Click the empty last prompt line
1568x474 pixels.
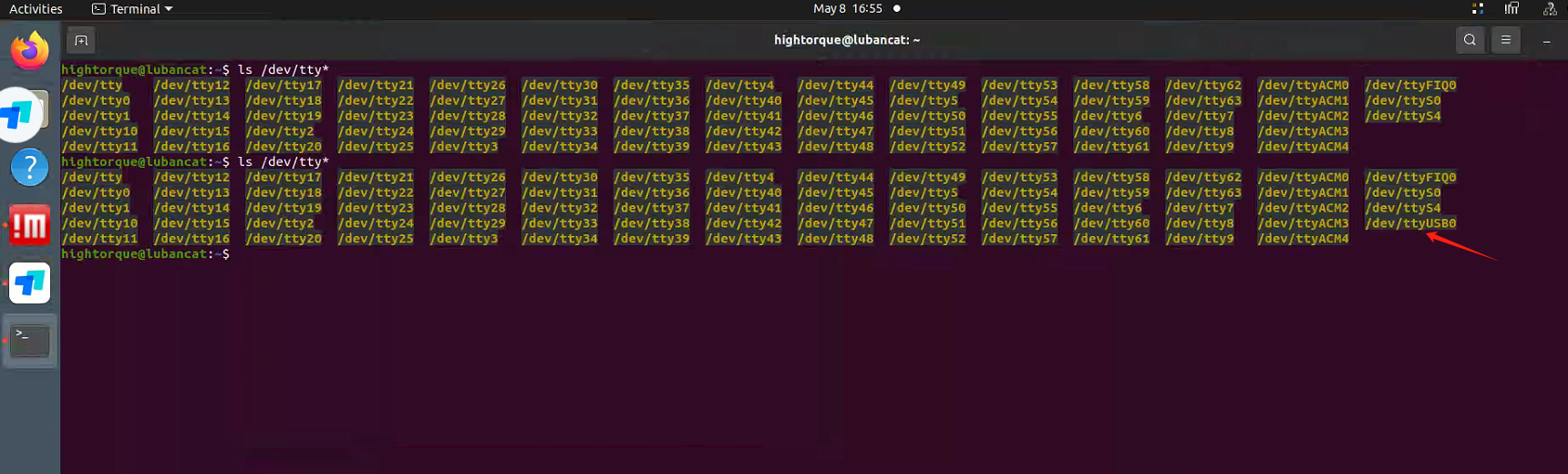click(146, 254)
